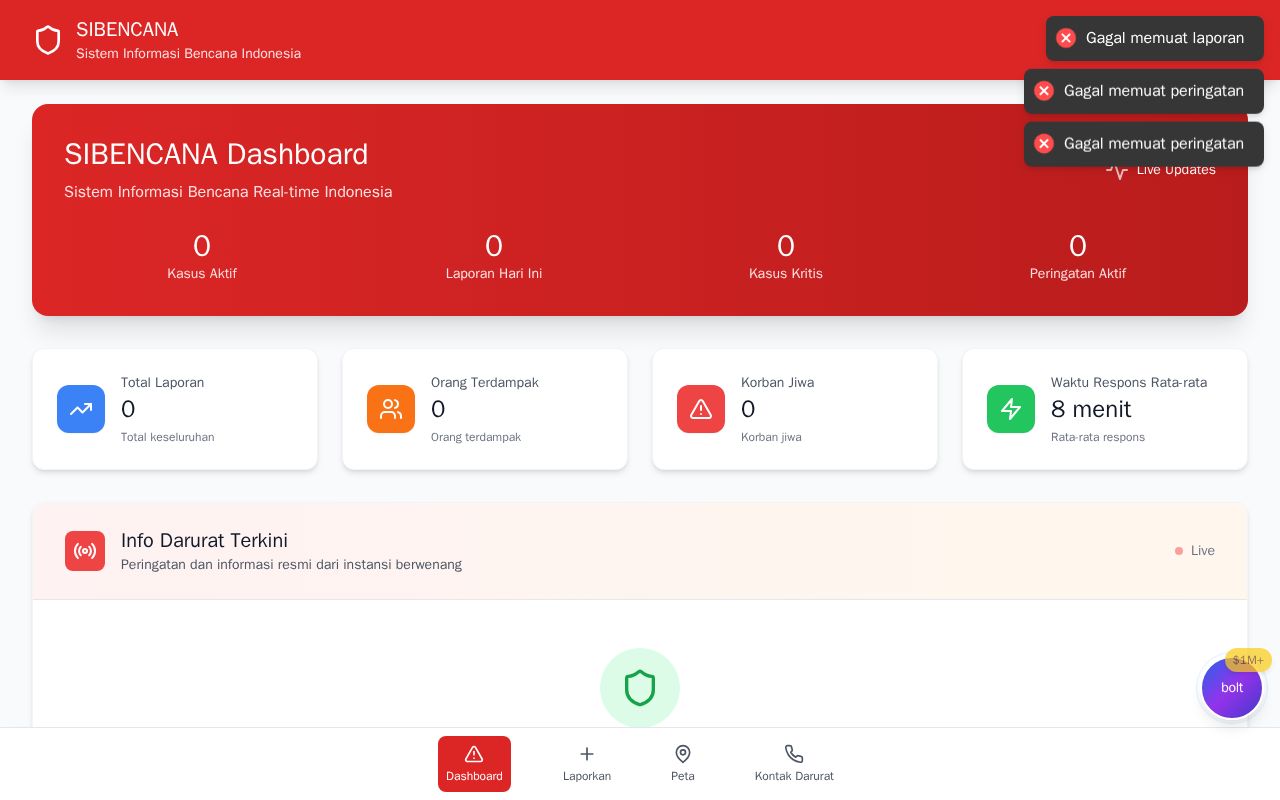Viewport: 1280px width, 800px height.
Task: Click the 'Korban Jiwa' card title
Action: pyautogui.click(x=777, y=383)
